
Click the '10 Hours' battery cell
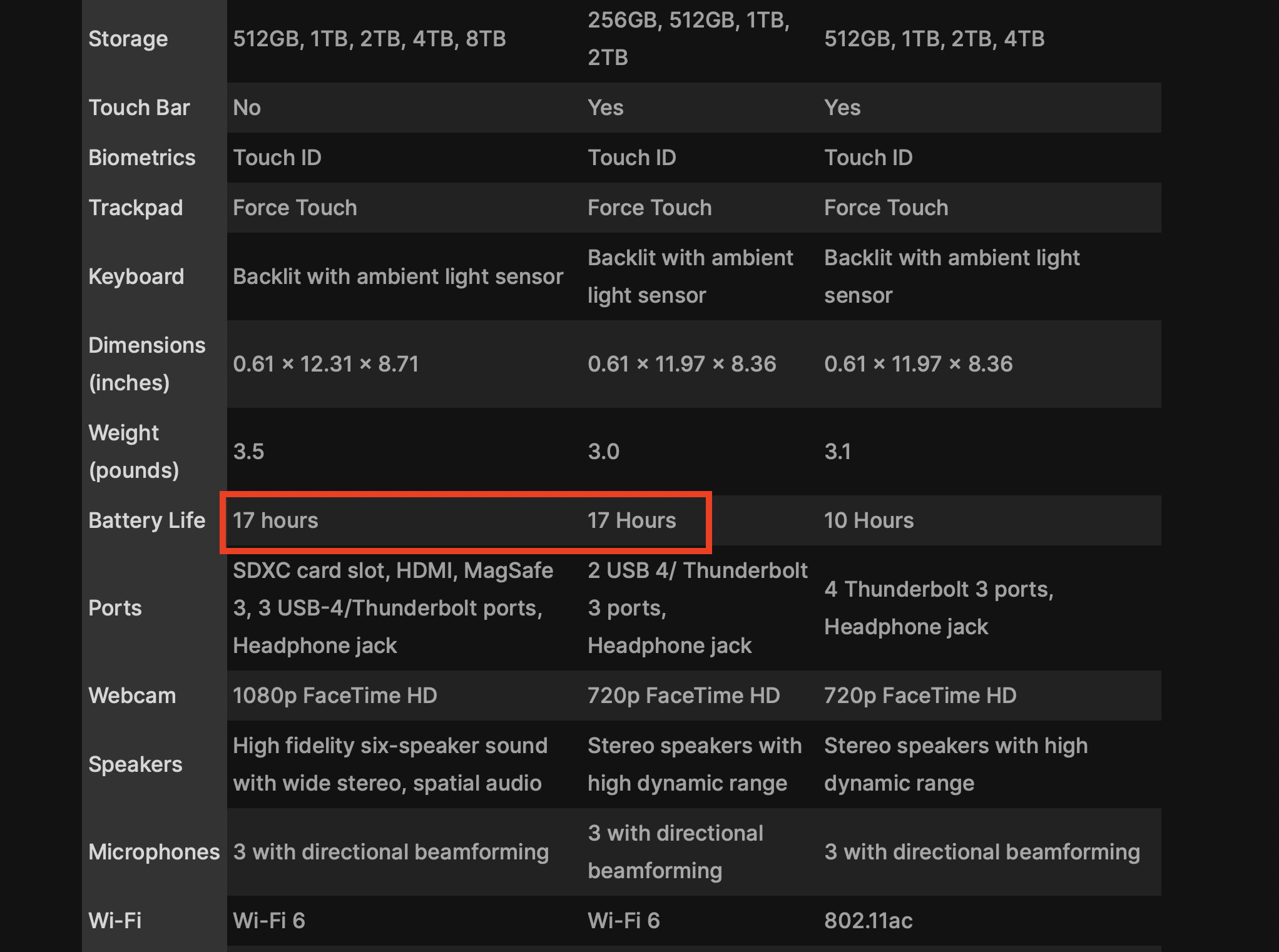[869, 520]
